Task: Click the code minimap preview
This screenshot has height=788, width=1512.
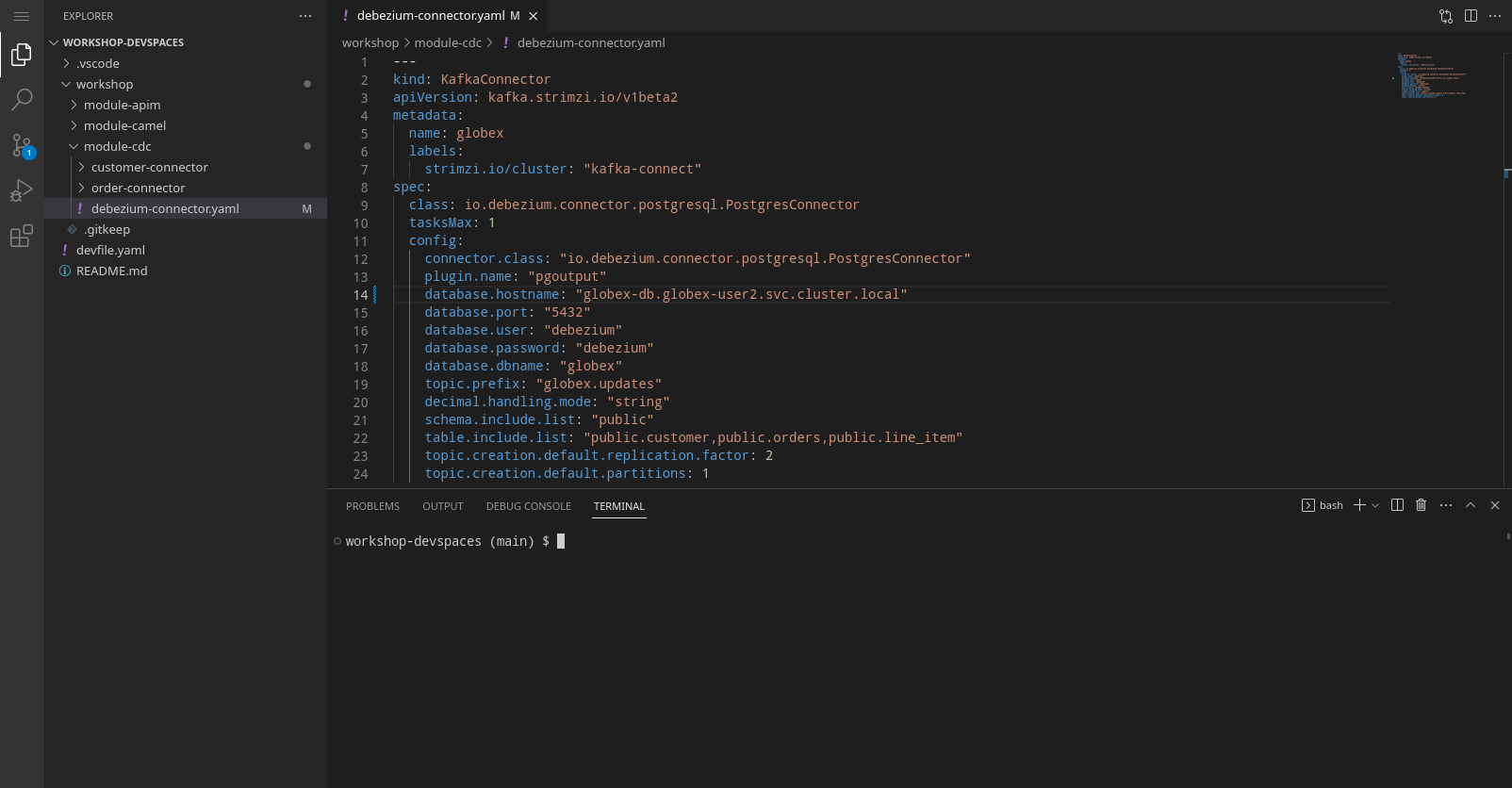Action: 1432,75
